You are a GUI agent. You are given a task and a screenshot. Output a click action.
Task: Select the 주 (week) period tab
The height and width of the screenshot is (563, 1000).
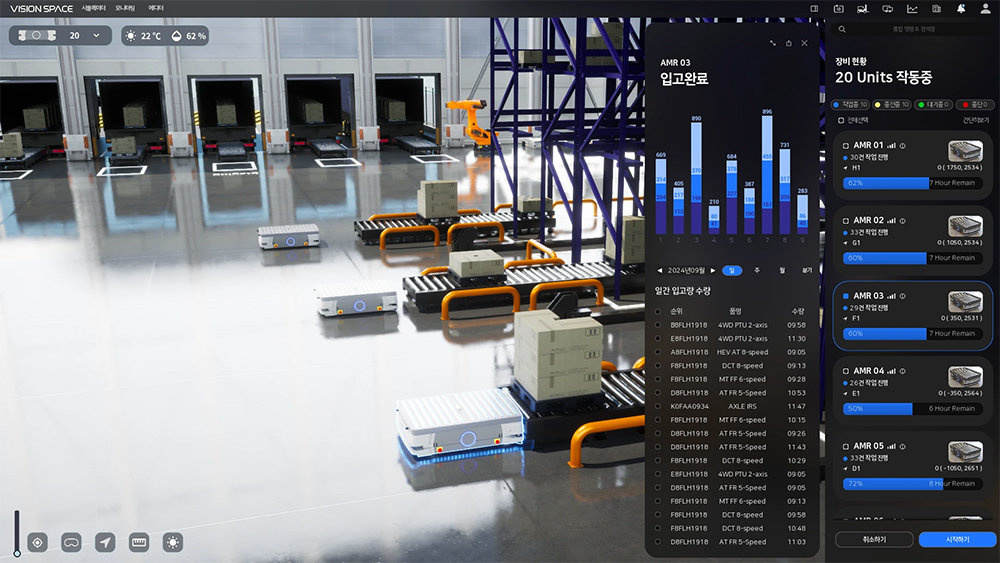(x=756, y=270)
